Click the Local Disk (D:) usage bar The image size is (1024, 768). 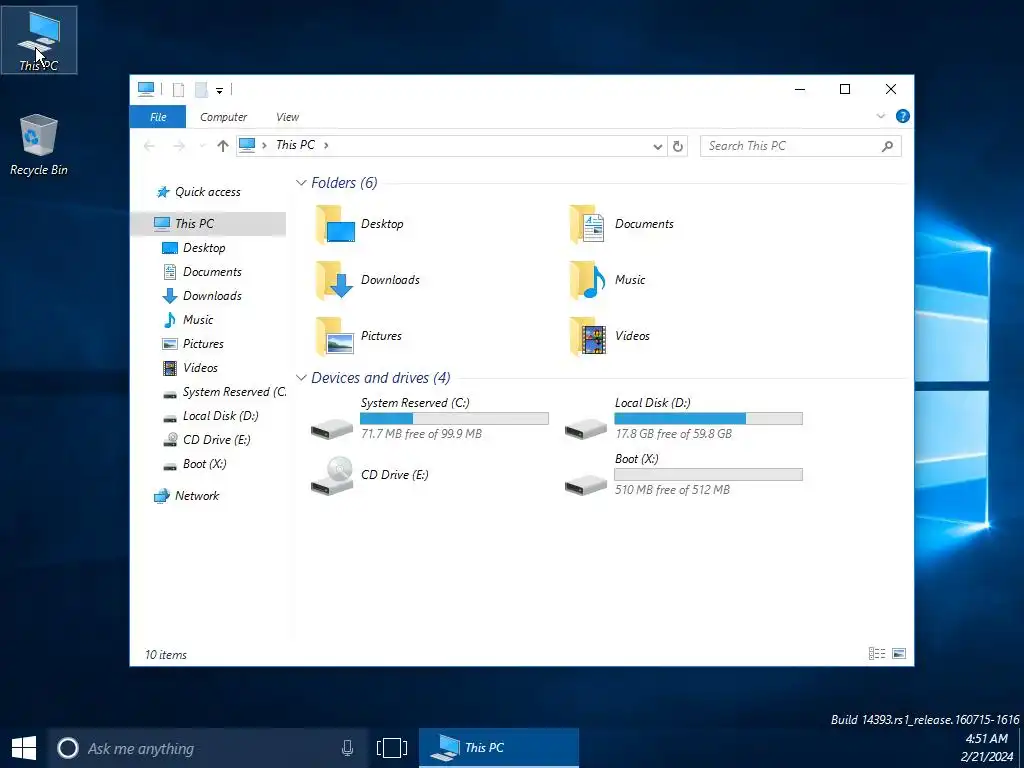709,419
